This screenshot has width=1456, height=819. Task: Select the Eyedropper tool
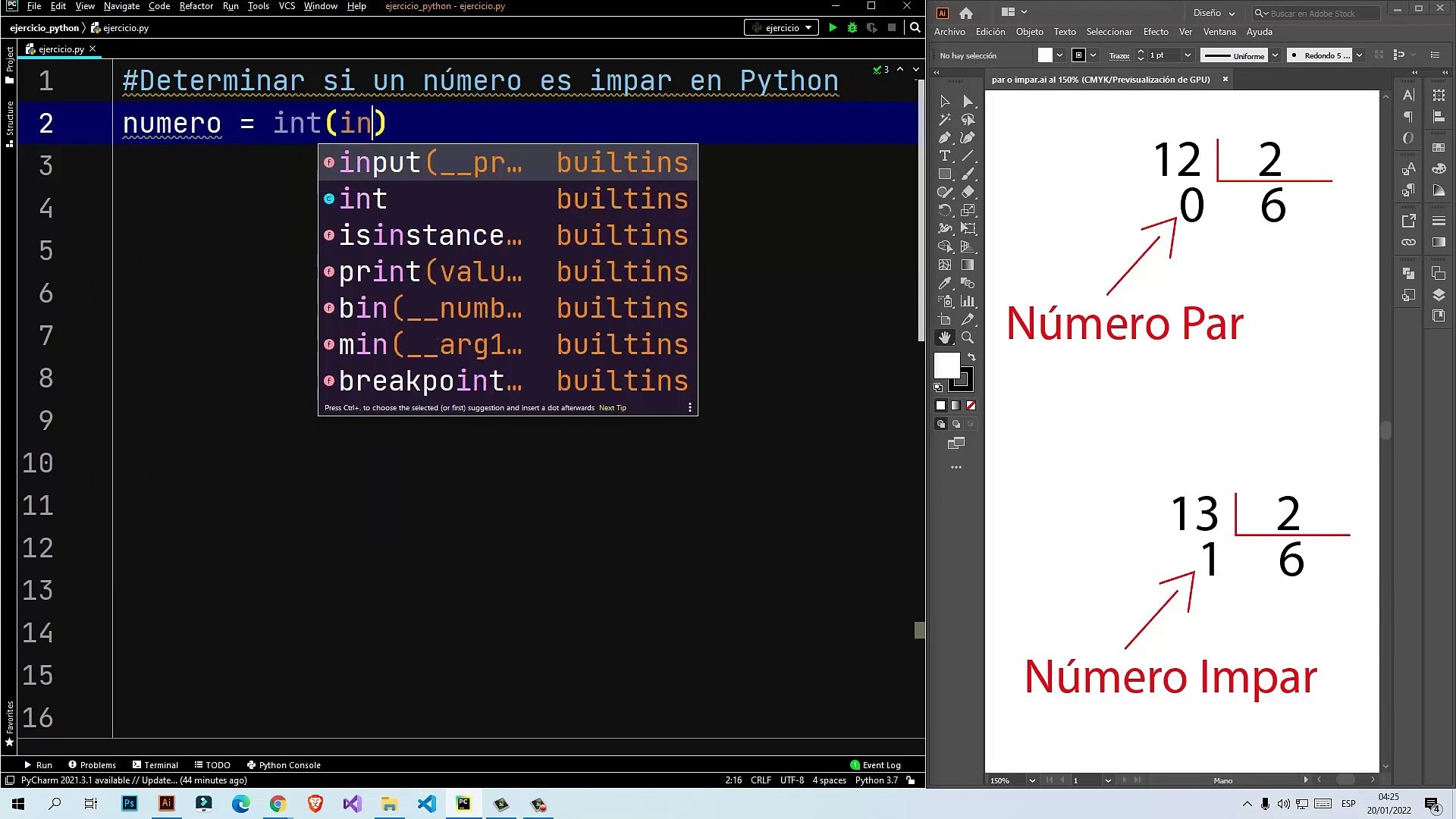945,284
